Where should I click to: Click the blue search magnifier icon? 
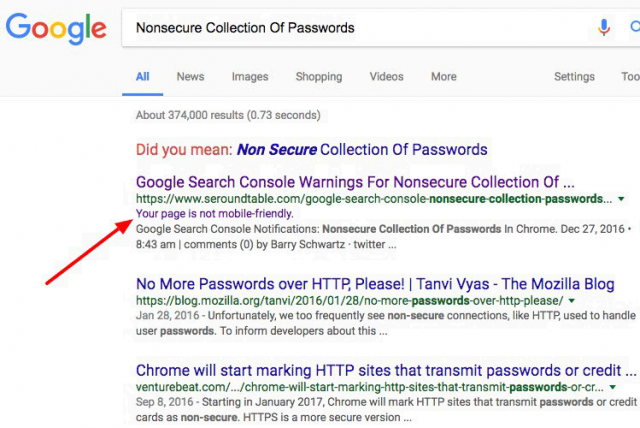click(x=633, y=28)
